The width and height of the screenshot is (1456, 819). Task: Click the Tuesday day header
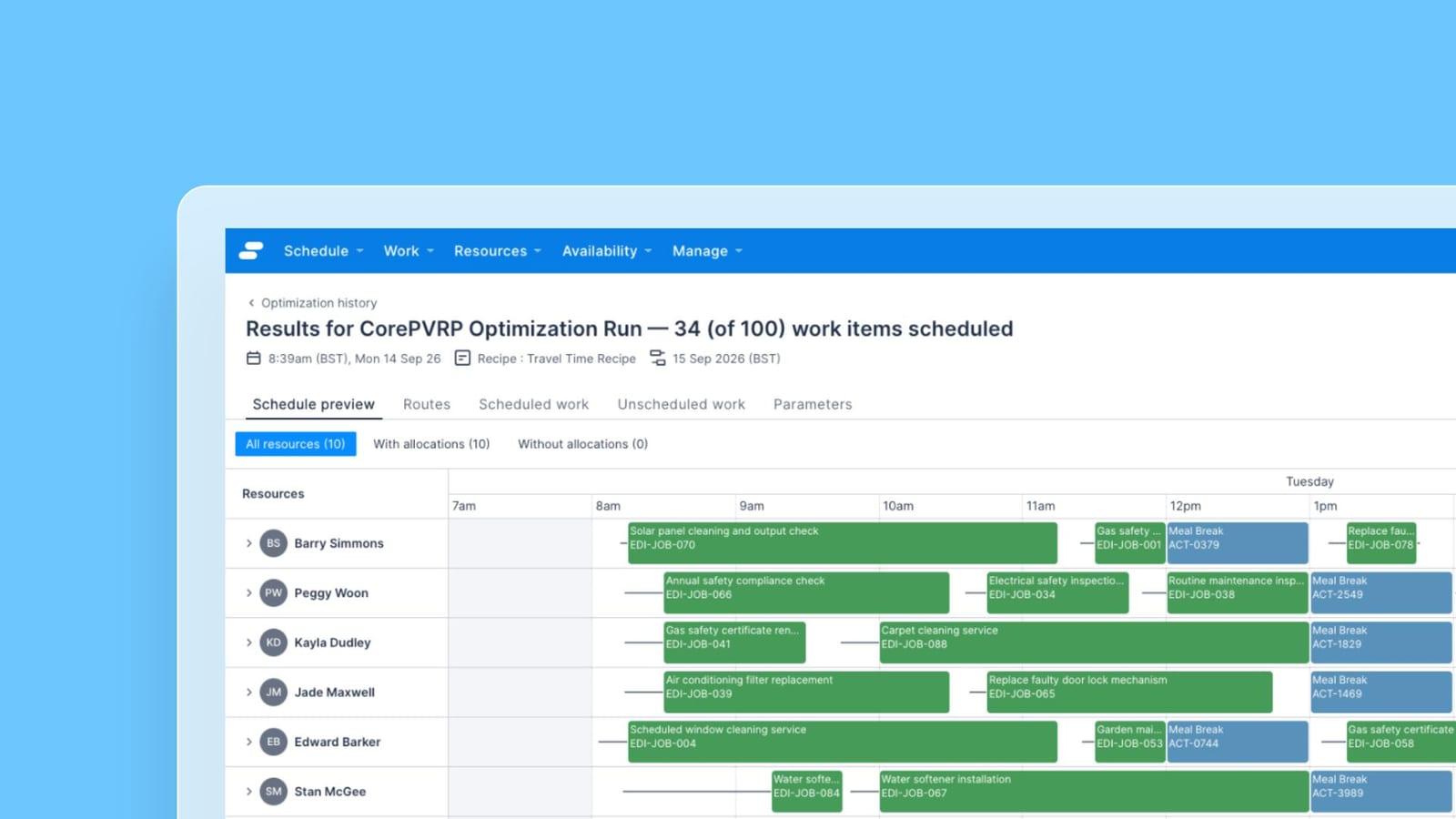coord(1309,481)
